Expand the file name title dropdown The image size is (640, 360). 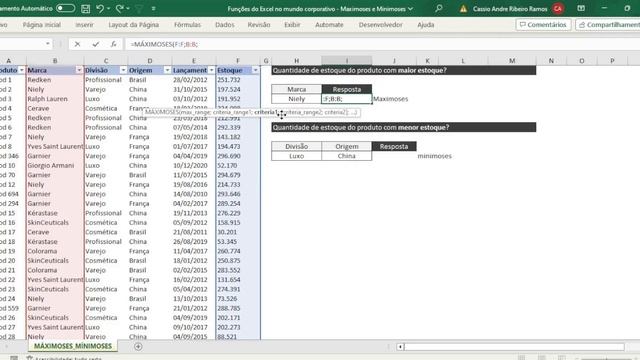tap(410, 9)
